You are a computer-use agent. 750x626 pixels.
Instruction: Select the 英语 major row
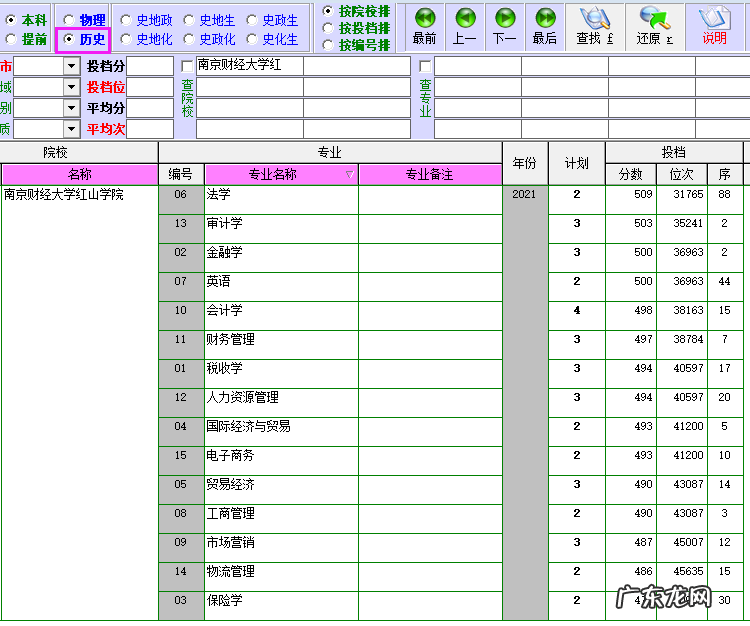[282, 287]
